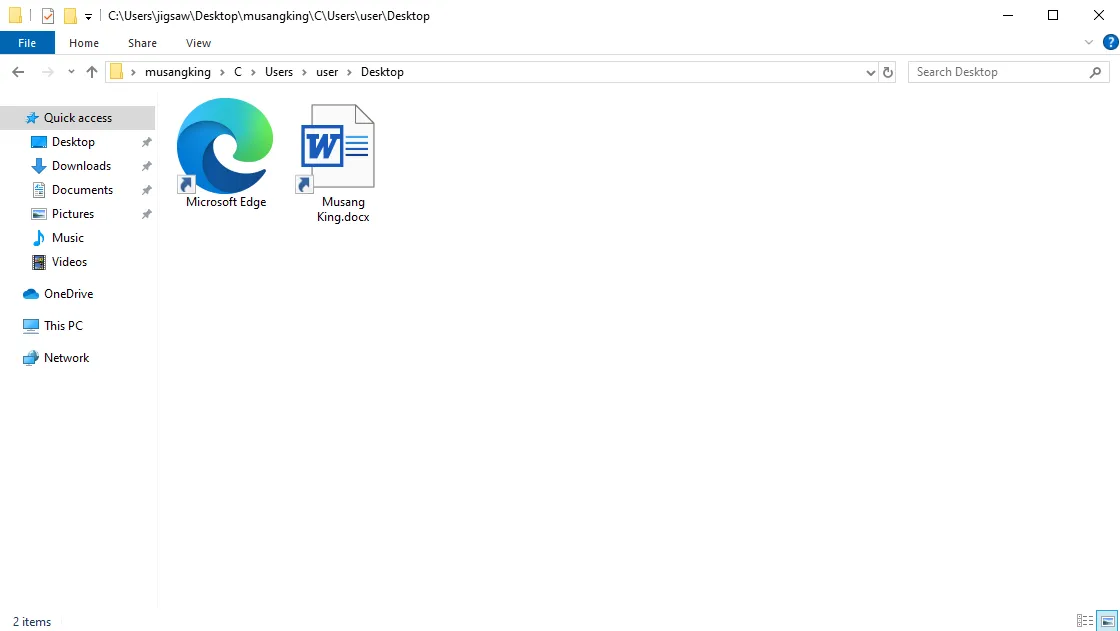Click the pin icon beside Downloads
This screenshot has height=631, width=1120.
pyautogui.click(x=146, y=166)
